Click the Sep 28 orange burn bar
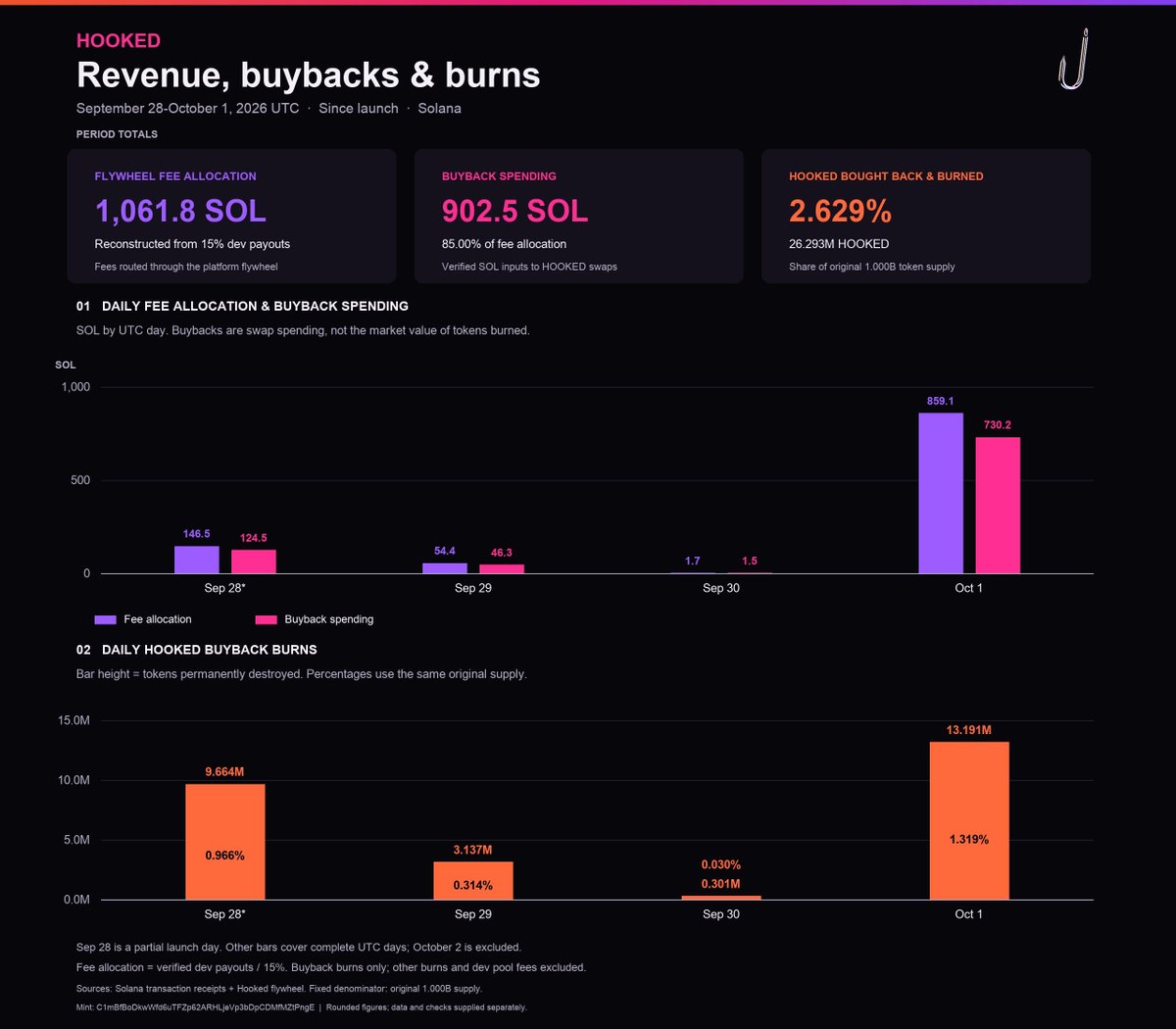Screen dimensions: 1176x1029 pyautogui.click(x=225, y=842)
